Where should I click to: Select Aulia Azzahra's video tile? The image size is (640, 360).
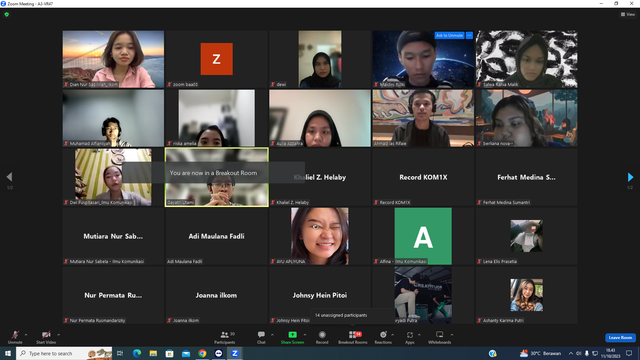pyautogui.click(x=320, y=118)
